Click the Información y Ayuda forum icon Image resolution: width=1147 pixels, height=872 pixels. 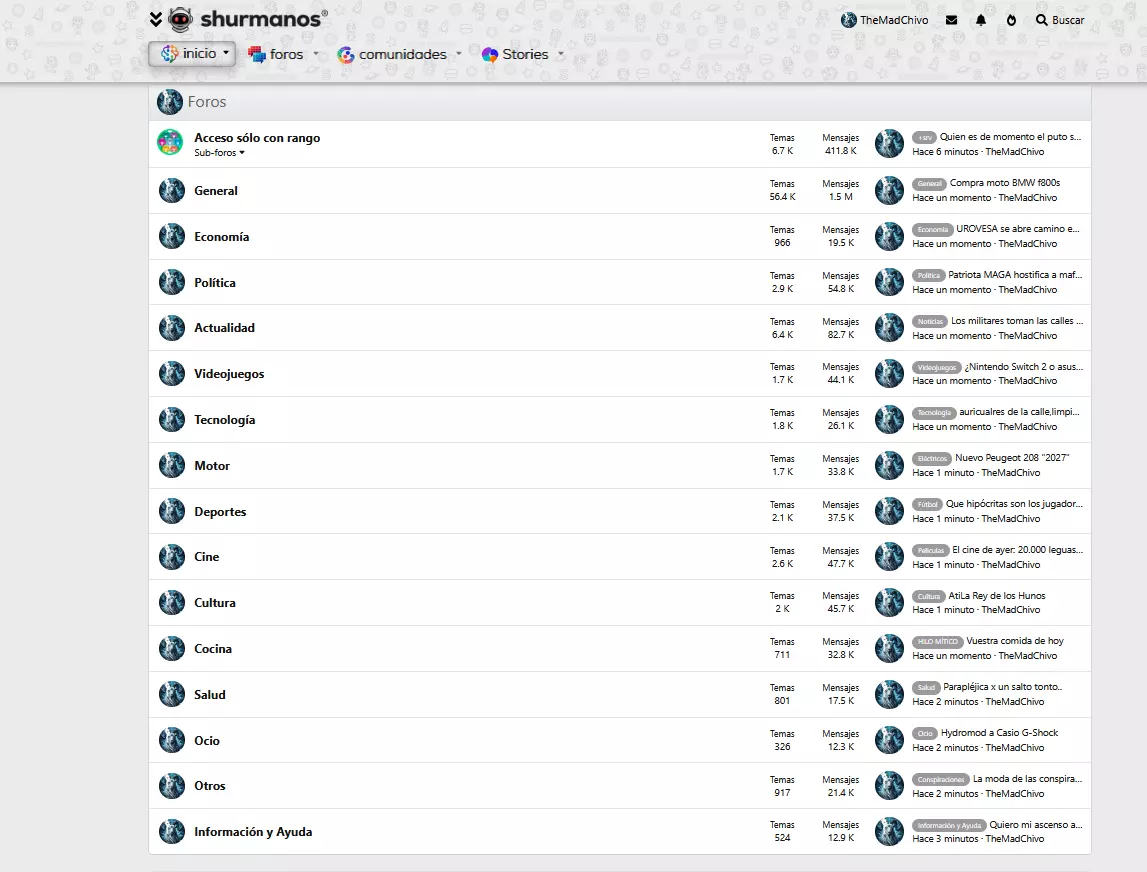pyautogui.click(x=172, y=832)
